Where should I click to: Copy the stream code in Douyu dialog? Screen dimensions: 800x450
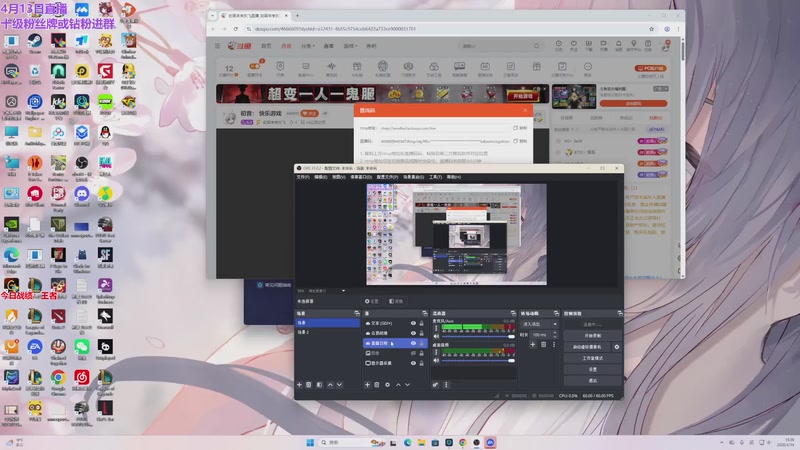(520, 141)
